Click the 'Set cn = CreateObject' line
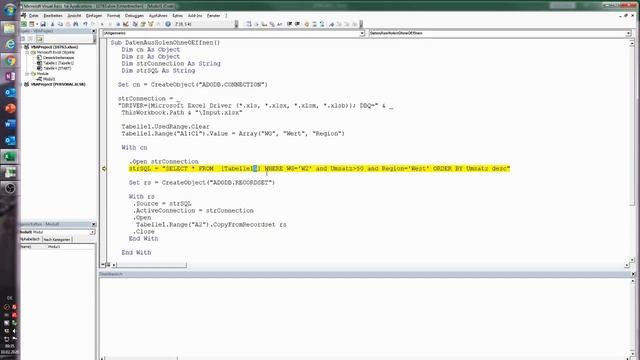This screenshot has width=640, height=360. 193,84
